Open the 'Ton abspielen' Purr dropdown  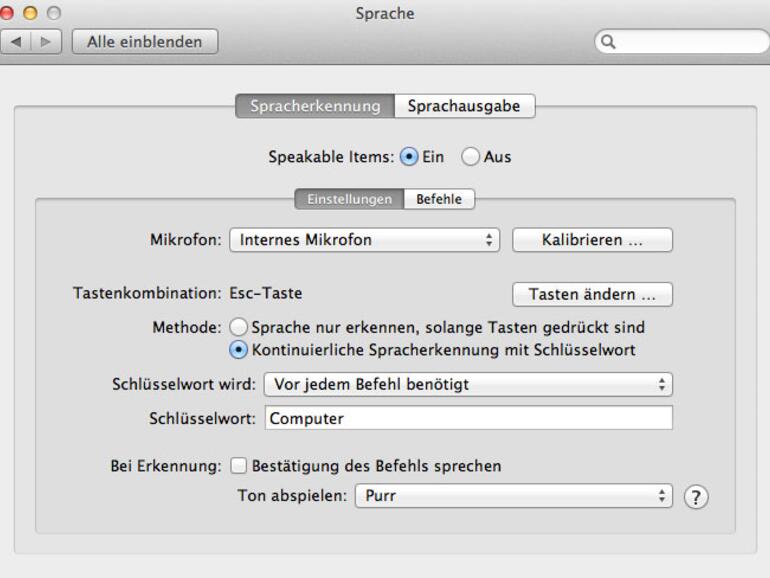(513, 496)
